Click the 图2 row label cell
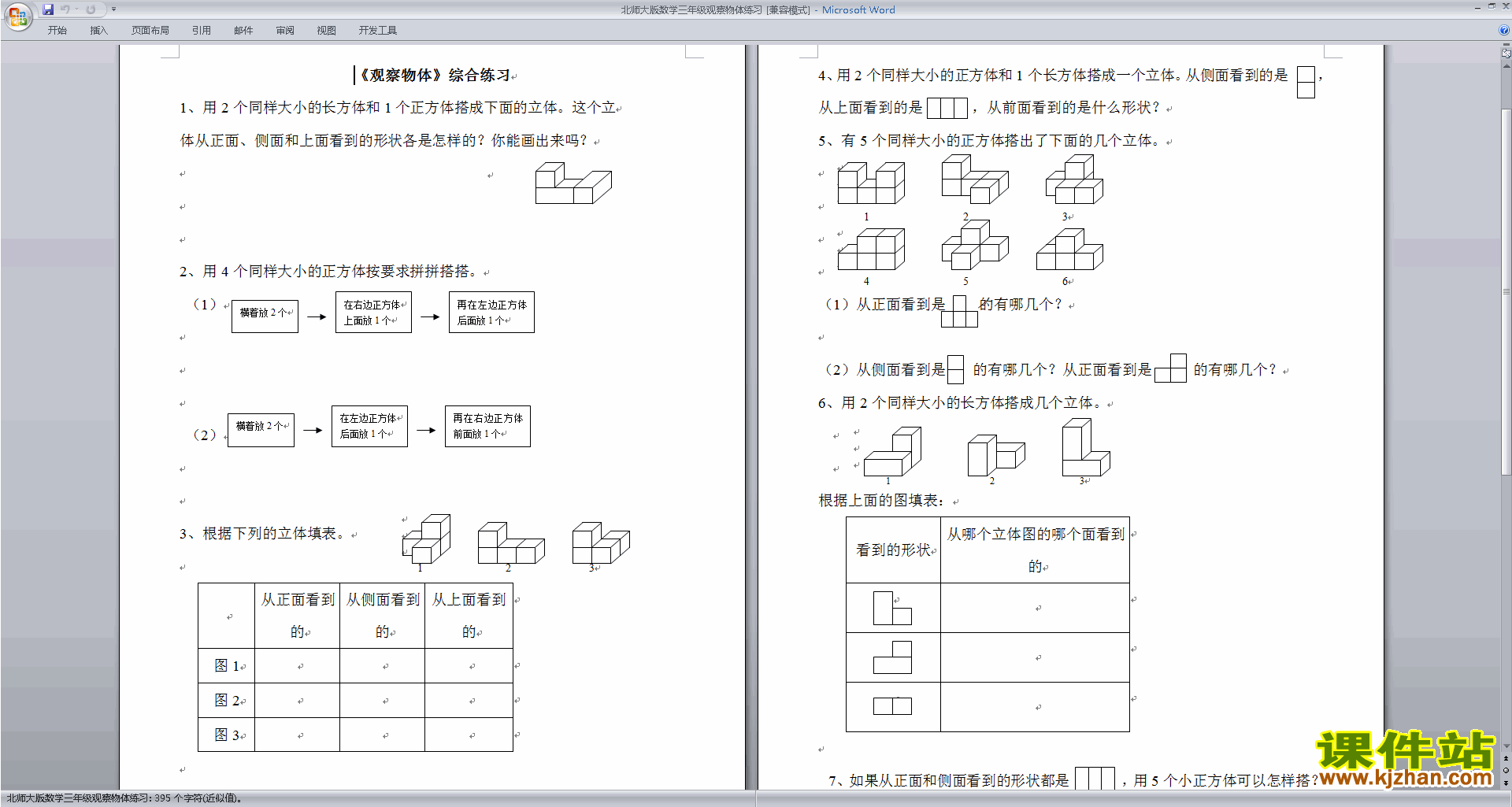 (x=227, y=701)
